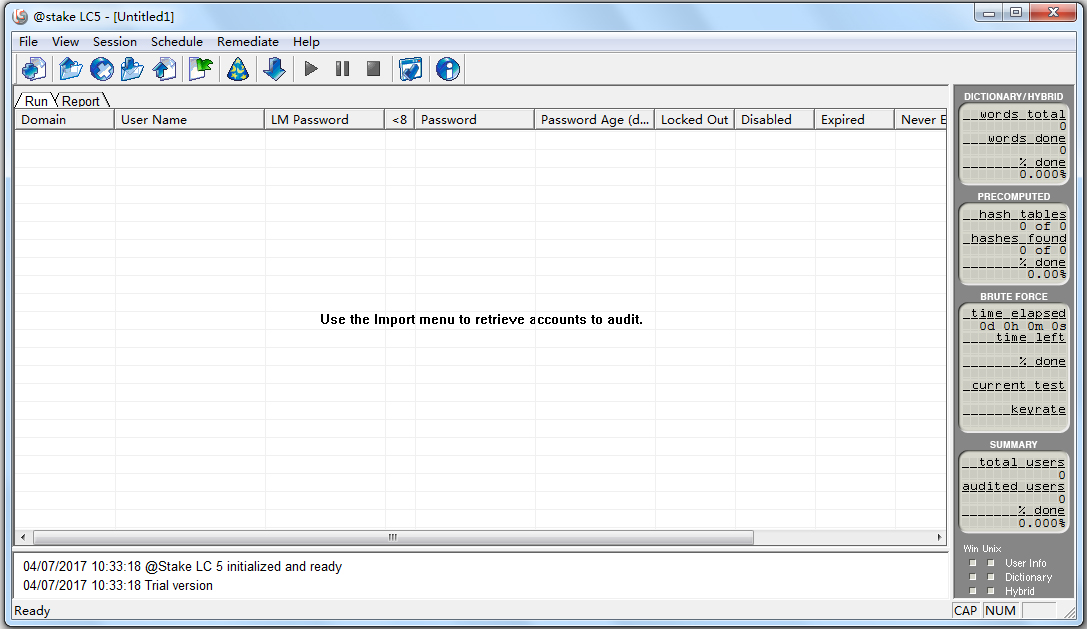This screenshot has height=629, width=1087.
Task: Toggle the Win User Info checkbox
Action: coord(973,563)
